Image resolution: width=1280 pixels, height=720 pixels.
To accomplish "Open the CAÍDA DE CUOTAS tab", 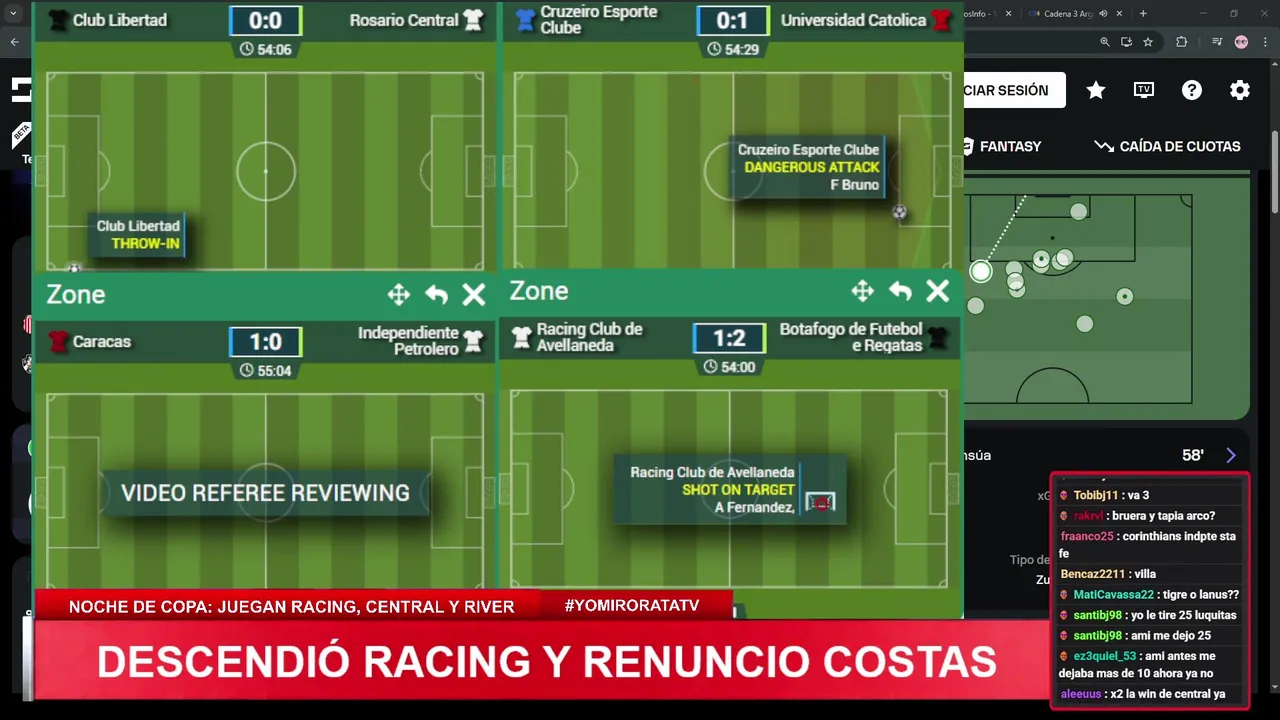I will point(1167,146).
